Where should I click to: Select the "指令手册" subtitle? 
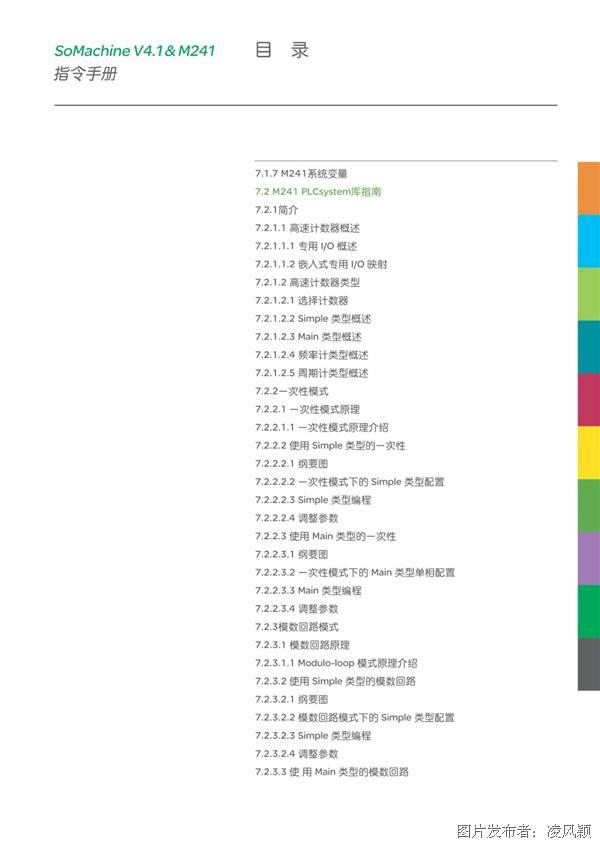click(x=85, y=73)
